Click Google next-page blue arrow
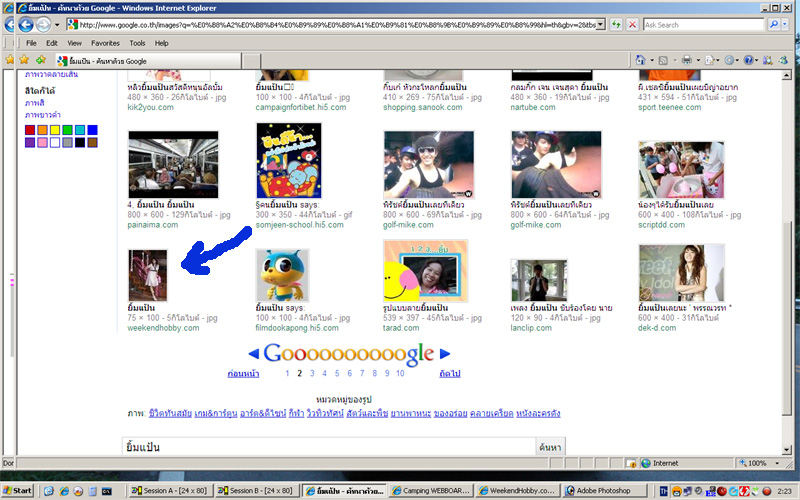 click(x=445, y=353)
